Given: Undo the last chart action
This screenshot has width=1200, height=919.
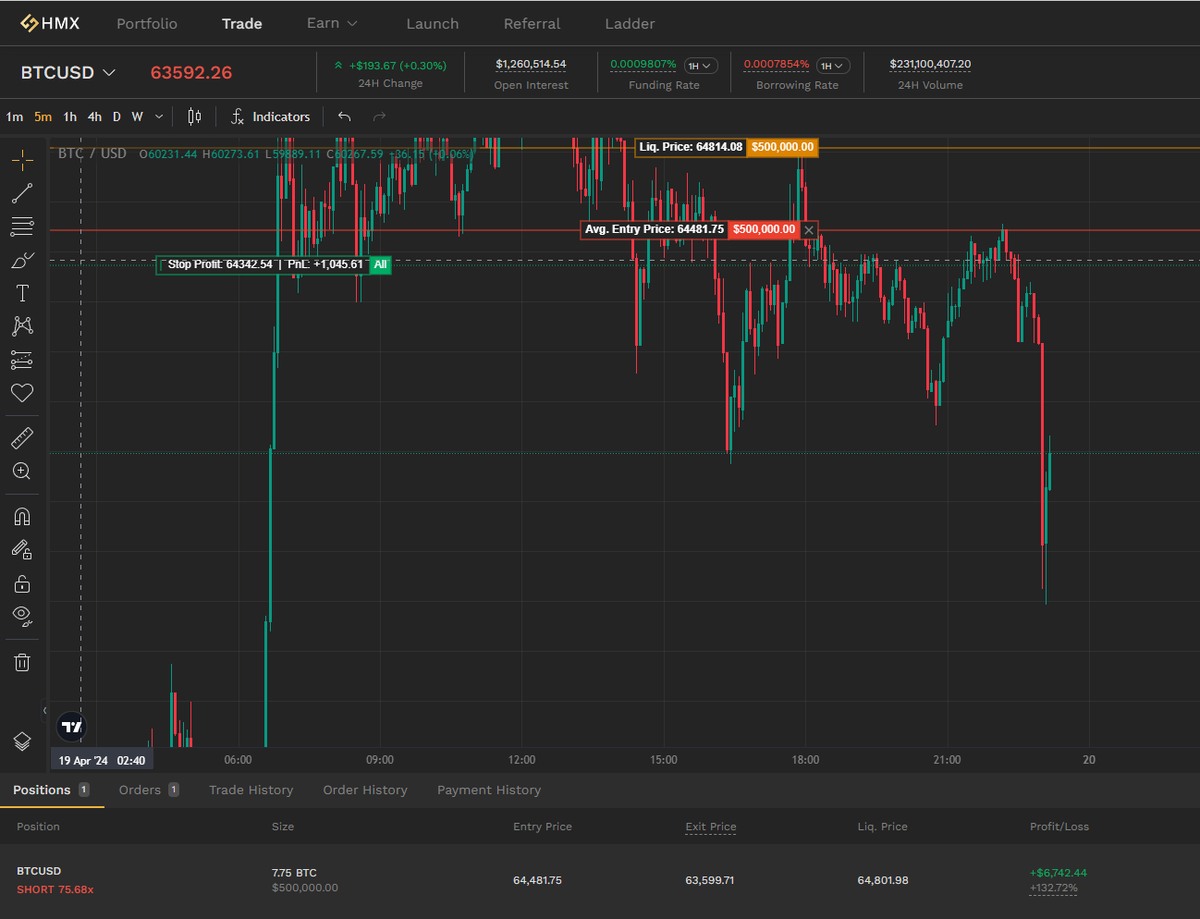Looking at the screenshot, I should click(344, 117).
